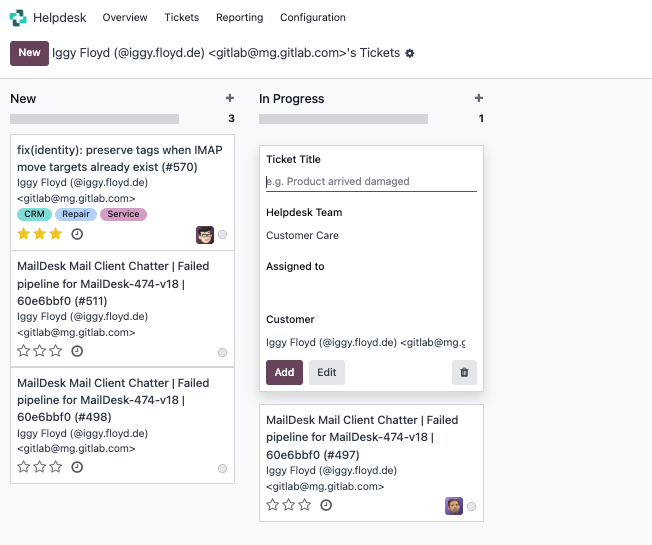Screen dimensions: 652x545
Task: Click Edit in quick-create form
Action: coord(327,372)
